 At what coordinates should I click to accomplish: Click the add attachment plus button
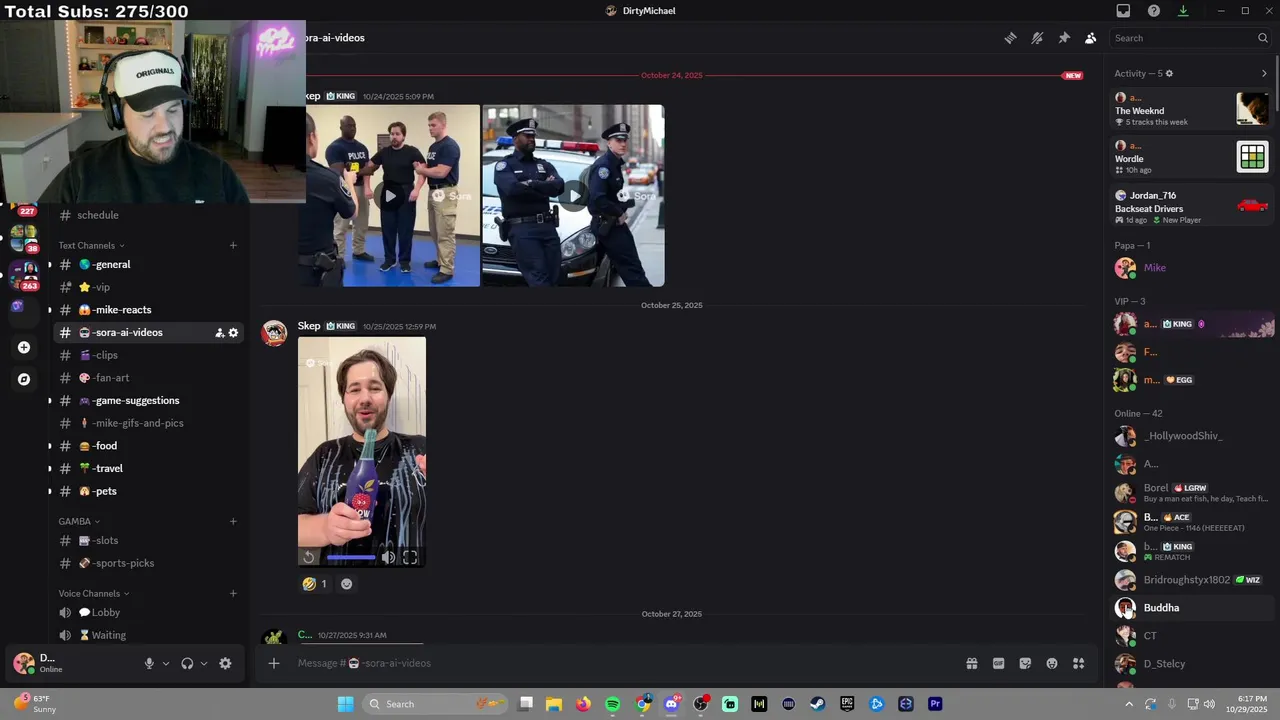click(273, 663)
